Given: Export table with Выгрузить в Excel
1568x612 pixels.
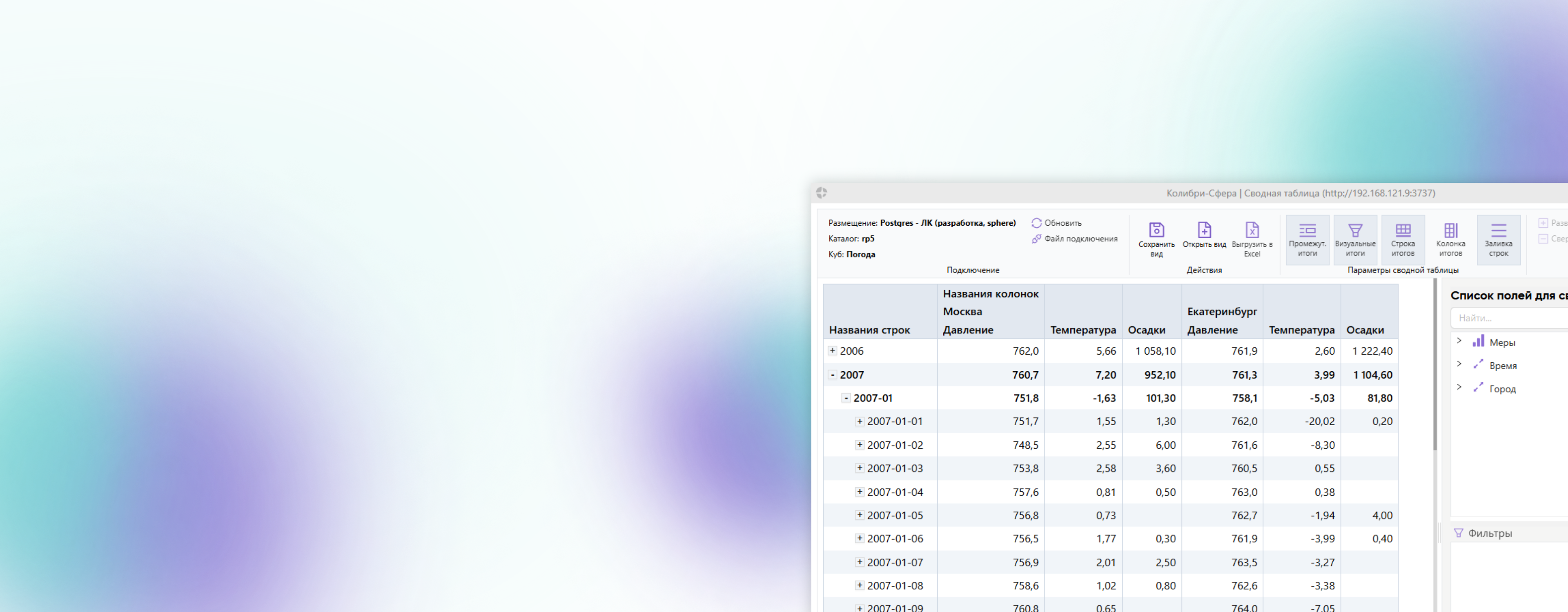Looking at the screenshot, I should (1252, 239).
